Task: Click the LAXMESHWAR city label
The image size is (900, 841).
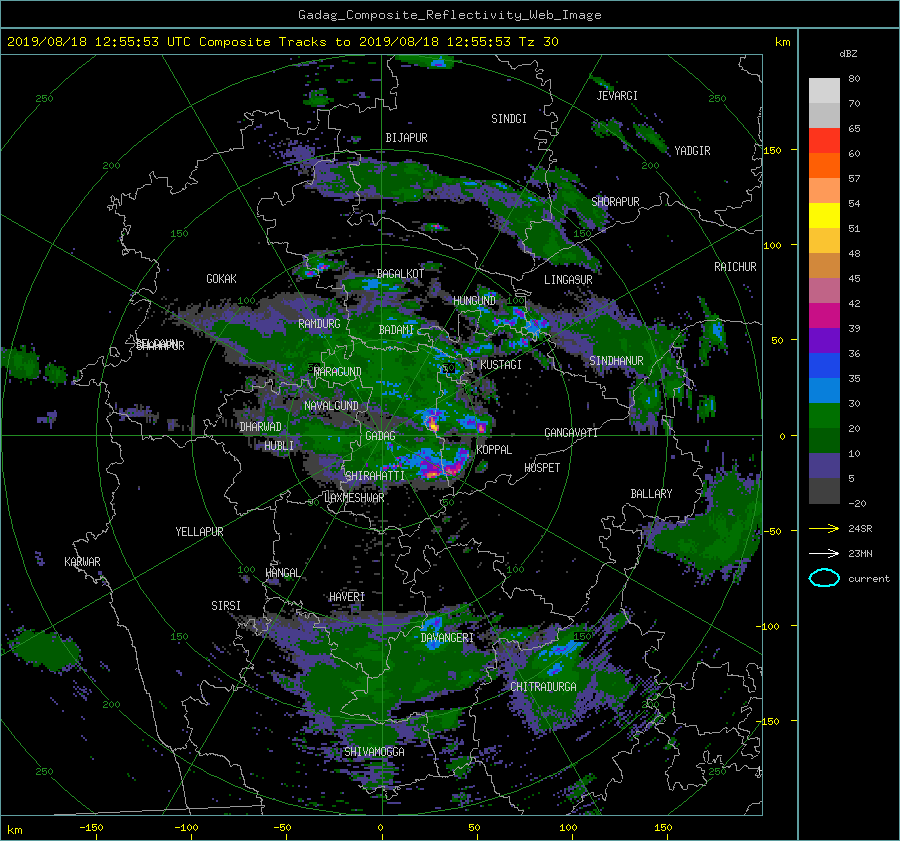Action: pos(354,498)
